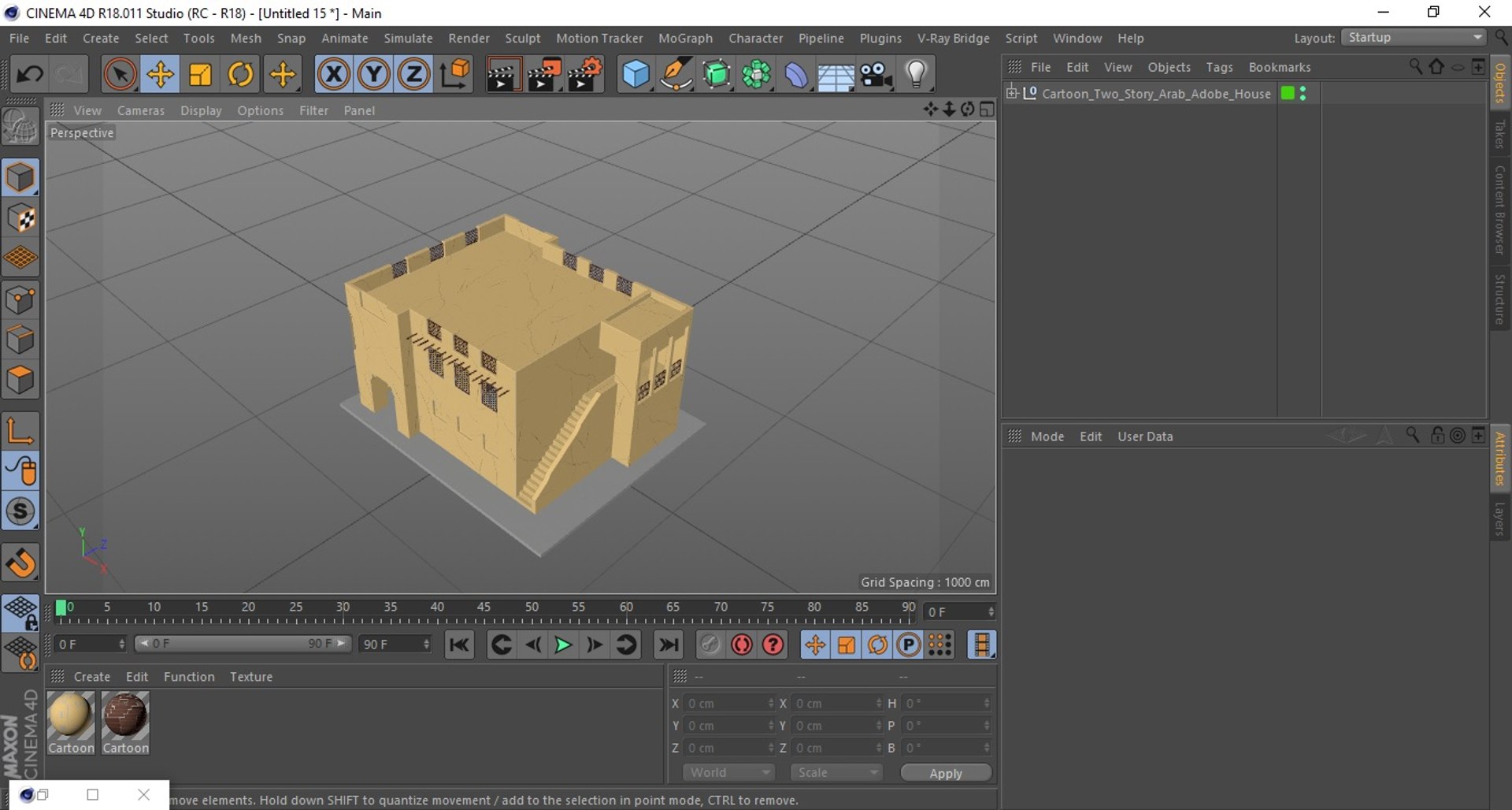1512x810 pixels.
Task: Expand Cartoon_Two_Story_Arab_Adobe_House object tree
Action: [1012, 93]
